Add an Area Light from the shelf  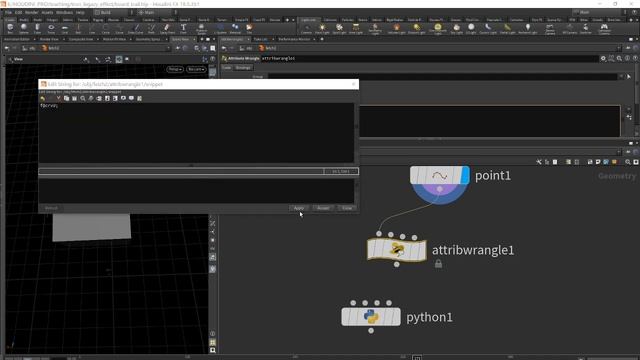point(356,29)
